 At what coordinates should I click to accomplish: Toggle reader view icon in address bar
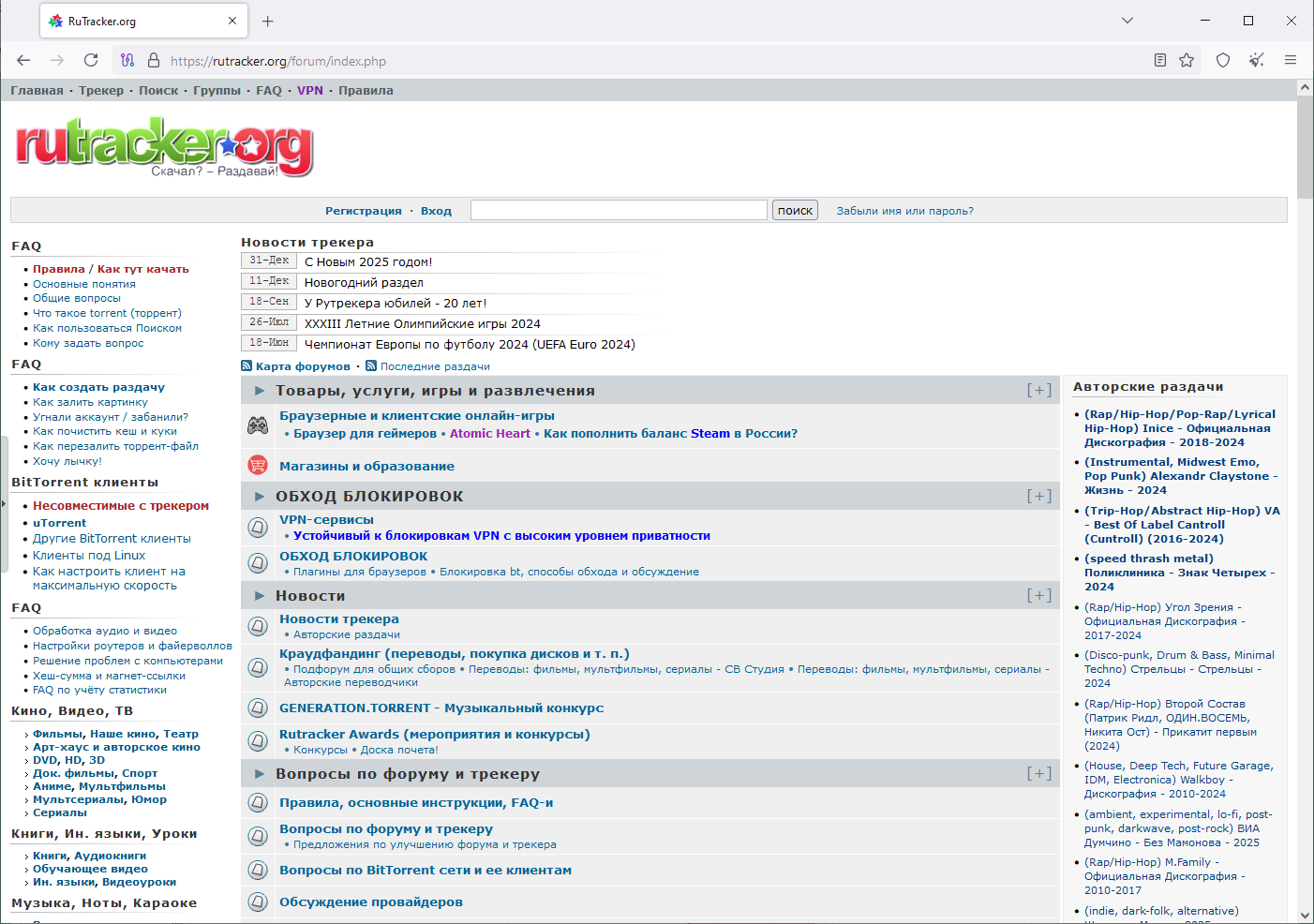pyautogui.click(x=1160, y=60)
